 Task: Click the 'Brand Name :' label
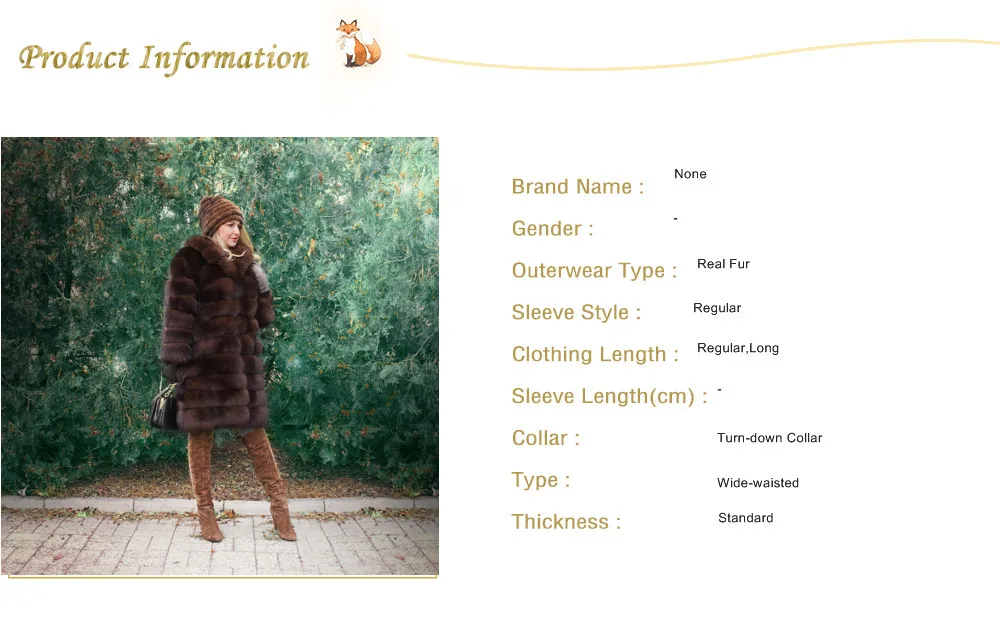coord(578,187)
